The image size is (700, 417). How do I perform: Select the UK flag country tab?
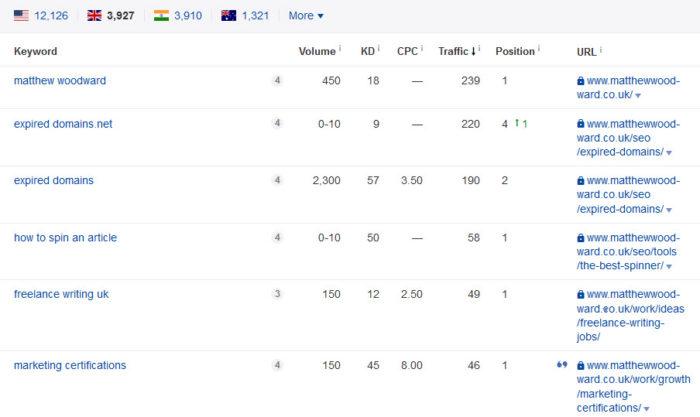click(x=94, y=16)
